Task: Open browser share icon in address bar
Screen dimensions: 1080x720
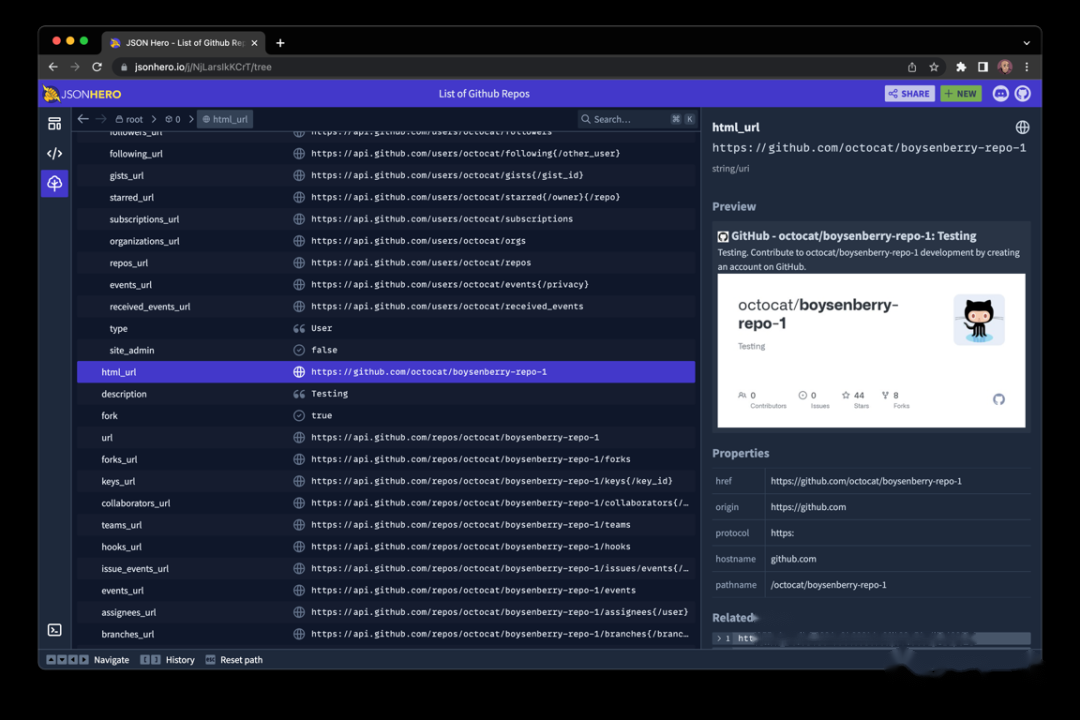Action: point(912,67)
